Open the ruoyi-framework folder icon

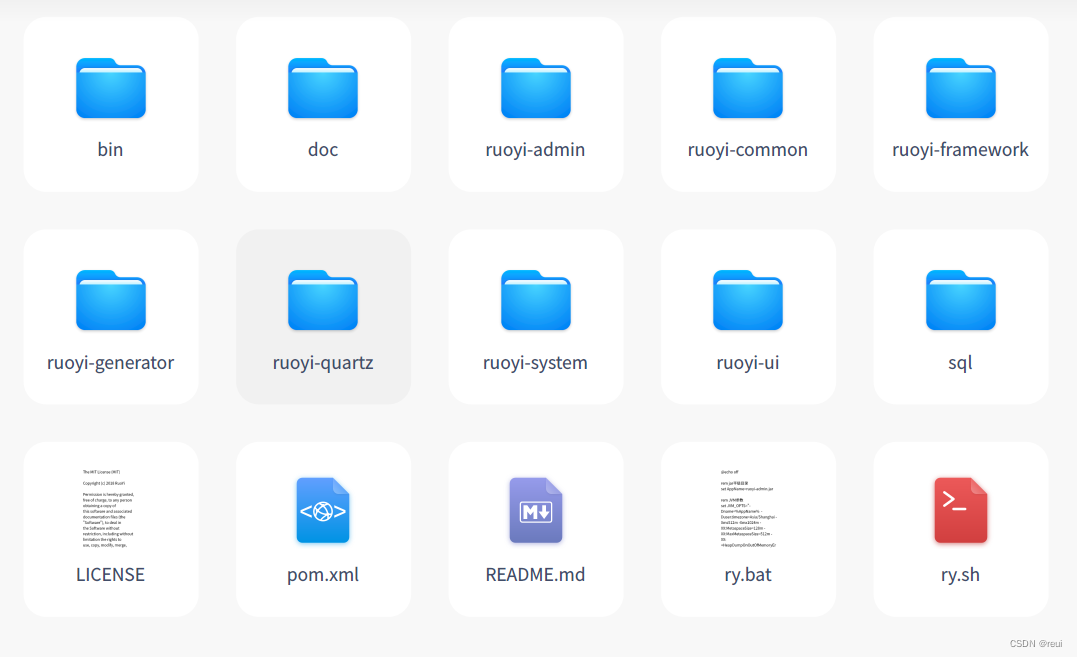click(960, 88)
